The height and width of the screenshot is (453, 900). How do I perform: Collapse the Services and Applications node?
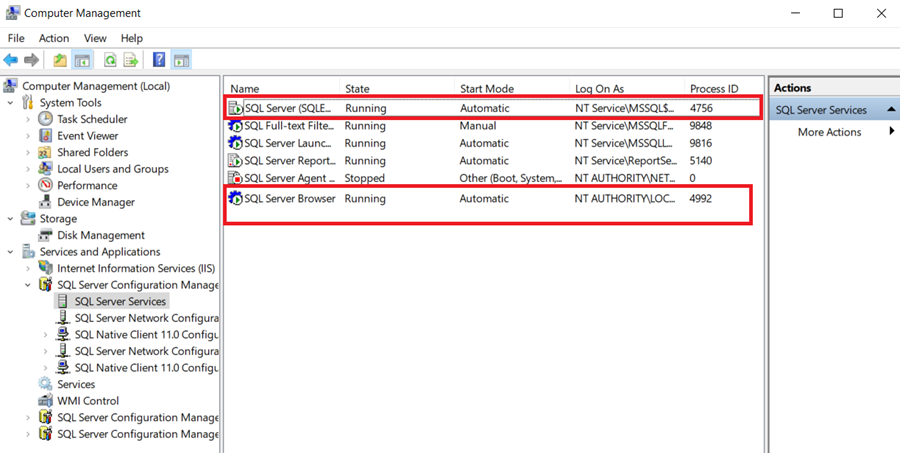[10, 252]
